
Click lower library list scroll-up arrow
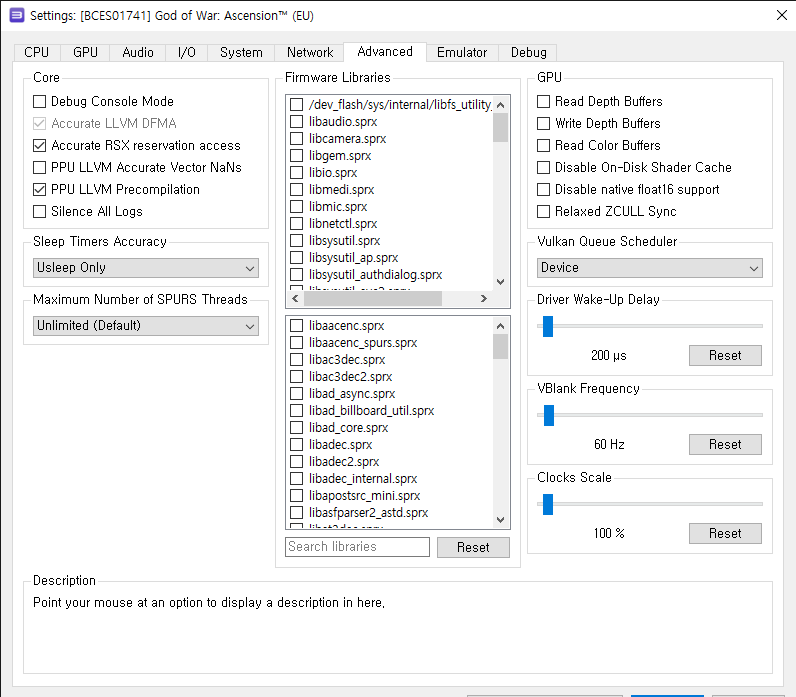coord(501,326)
